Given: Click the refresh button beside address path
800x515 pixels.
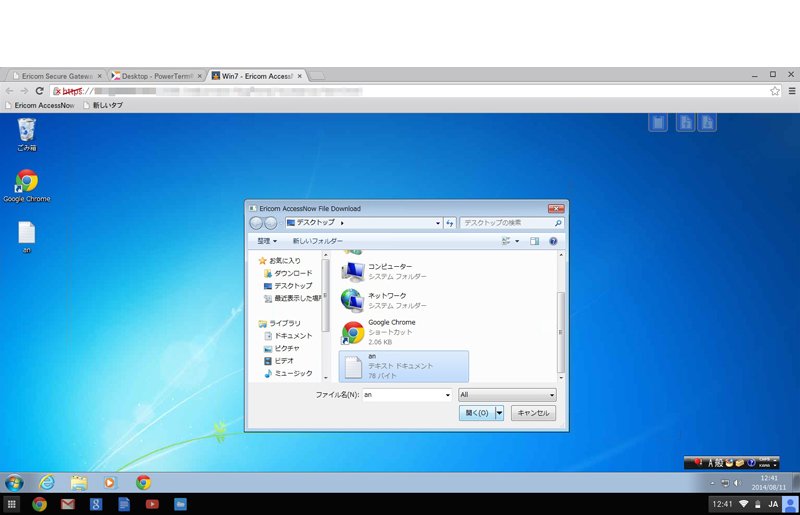Looking at the screenshot, I should point(449,223).
